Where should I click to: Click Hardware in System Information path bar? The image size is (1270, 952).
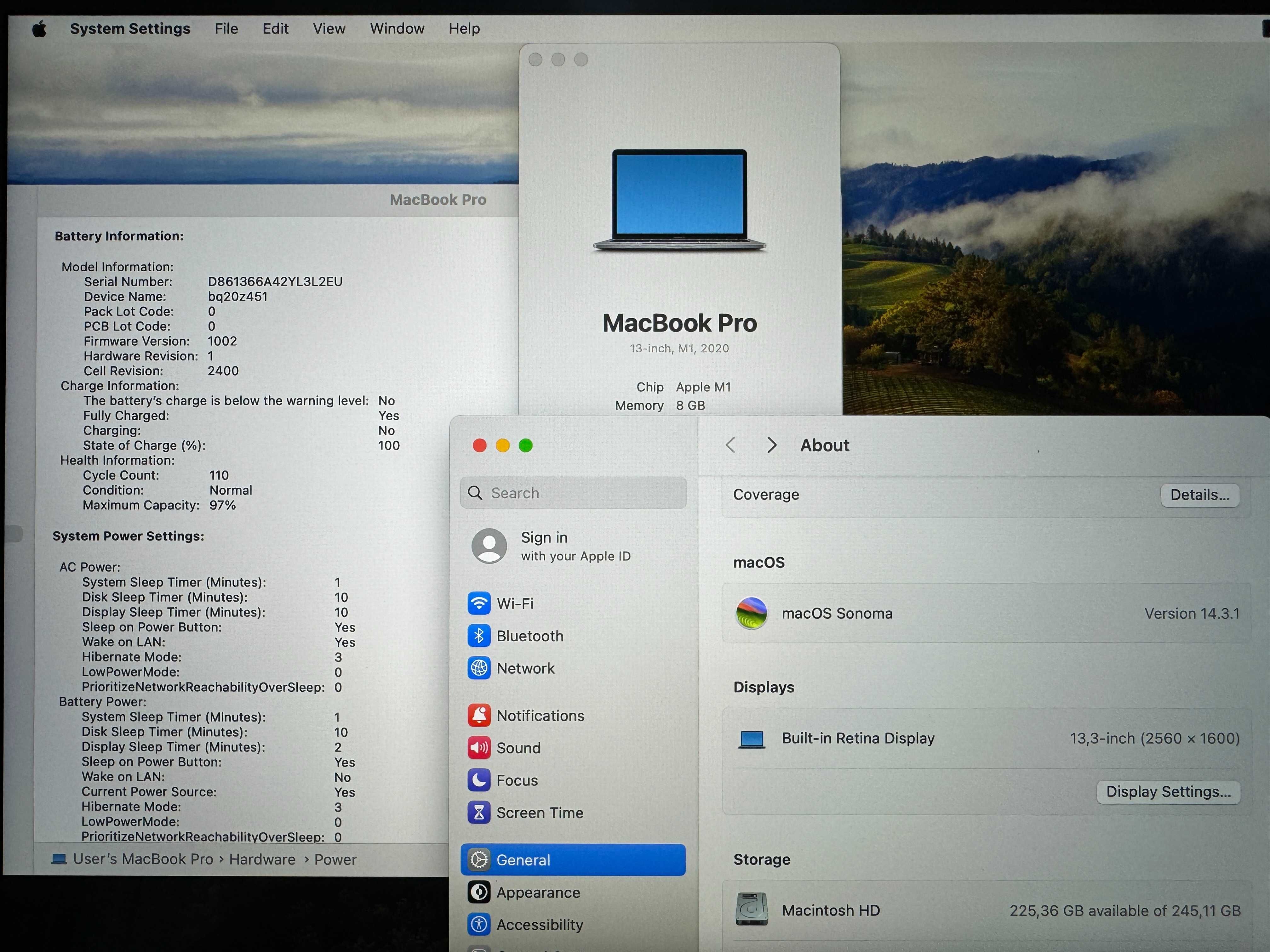point(262,859)
